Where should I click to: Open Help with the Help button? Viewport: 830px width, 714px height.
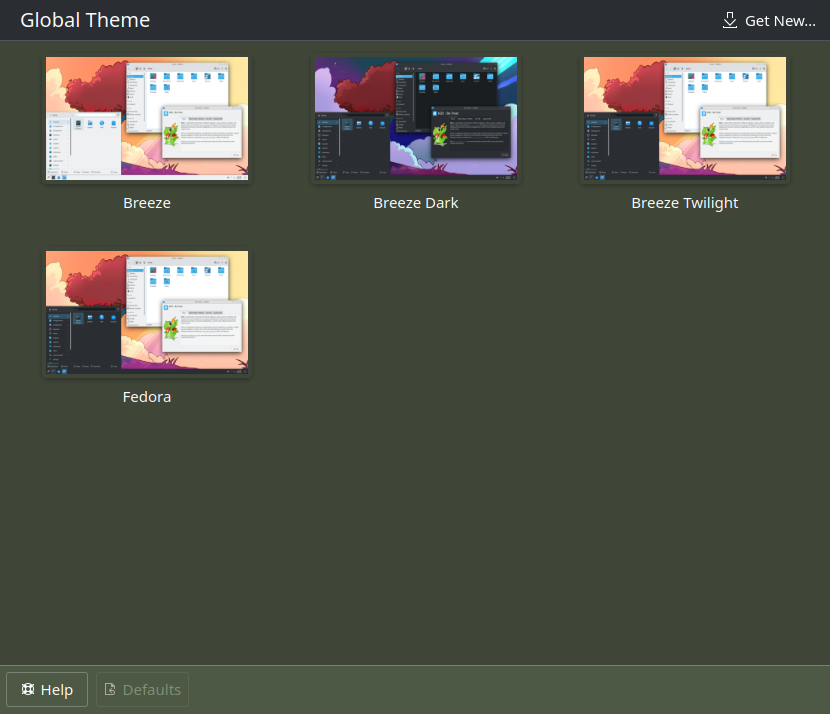47,689
